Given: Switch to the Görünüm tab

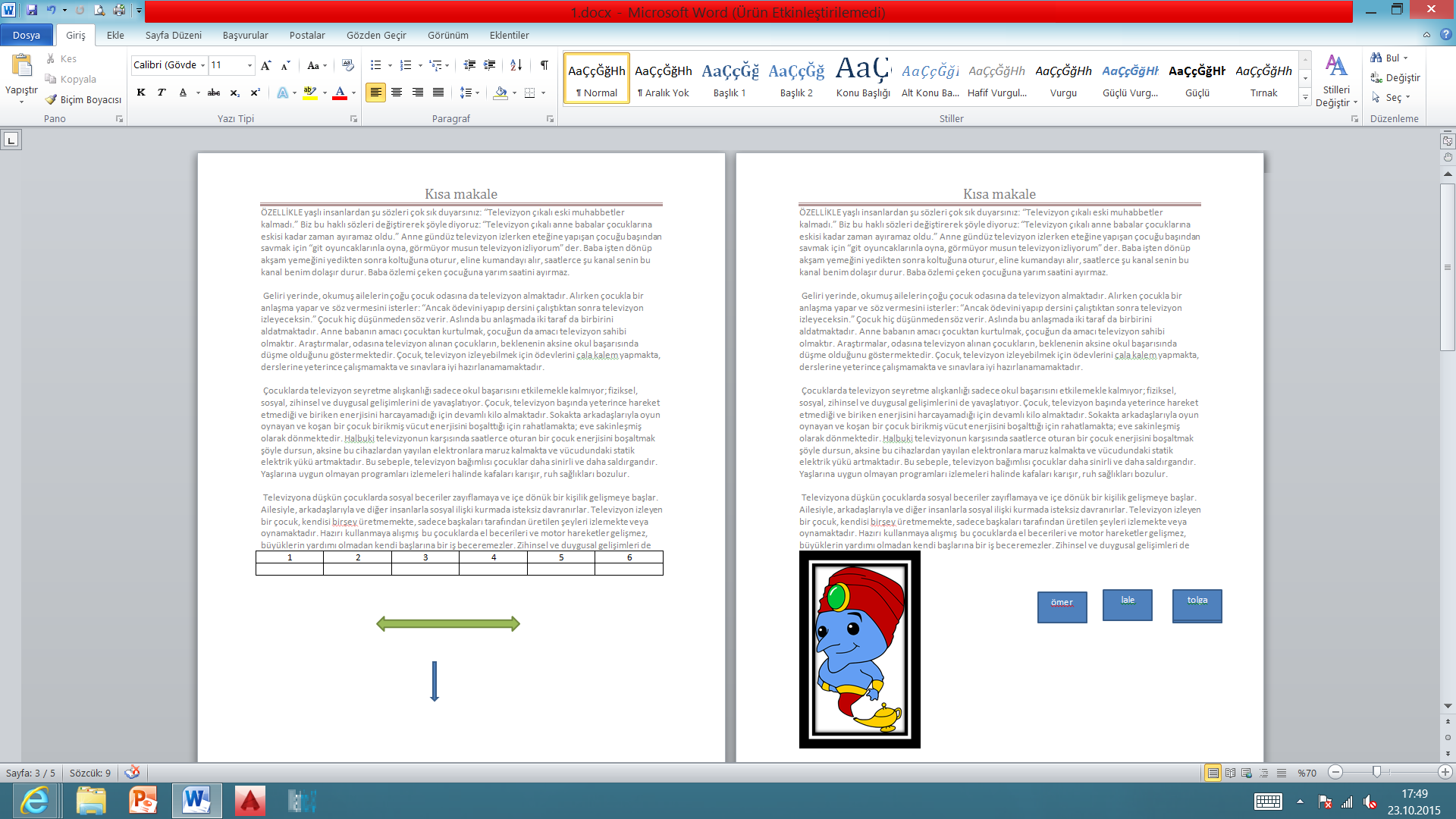Looking at the screenshot, I should click(448, 35).
